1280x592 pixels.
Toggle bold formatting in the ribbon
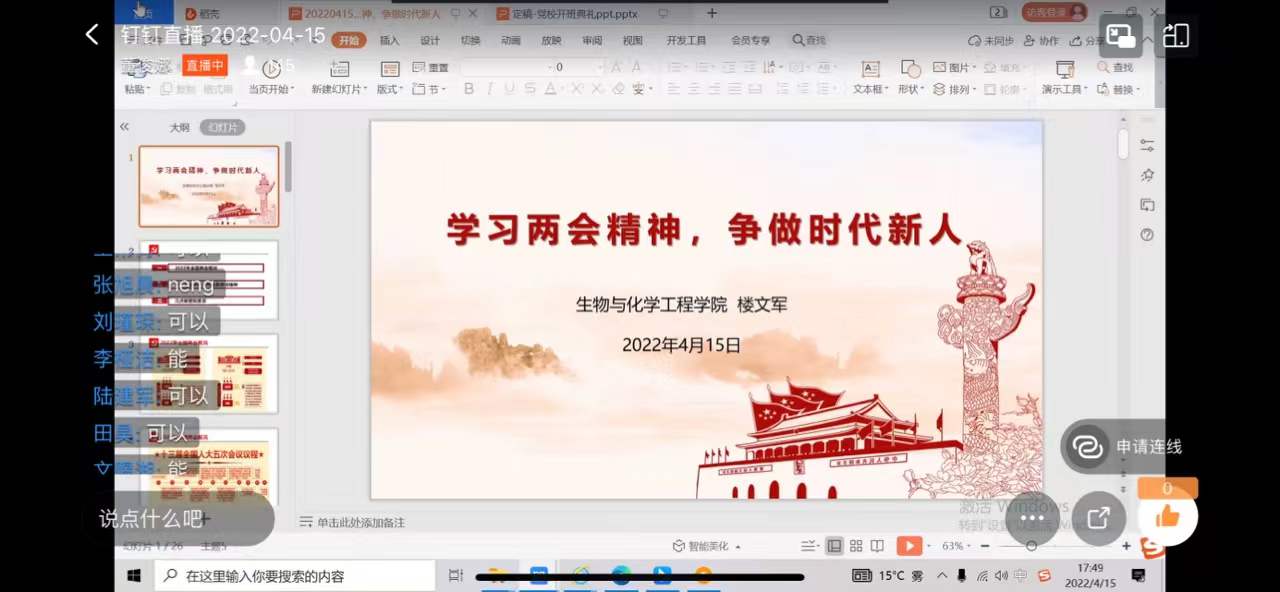click(468, 89)
